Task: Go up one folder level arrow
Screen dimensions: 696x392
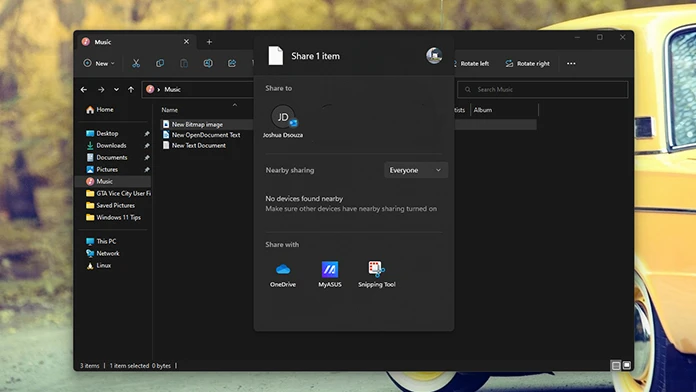Action: [x=131, y=90]
